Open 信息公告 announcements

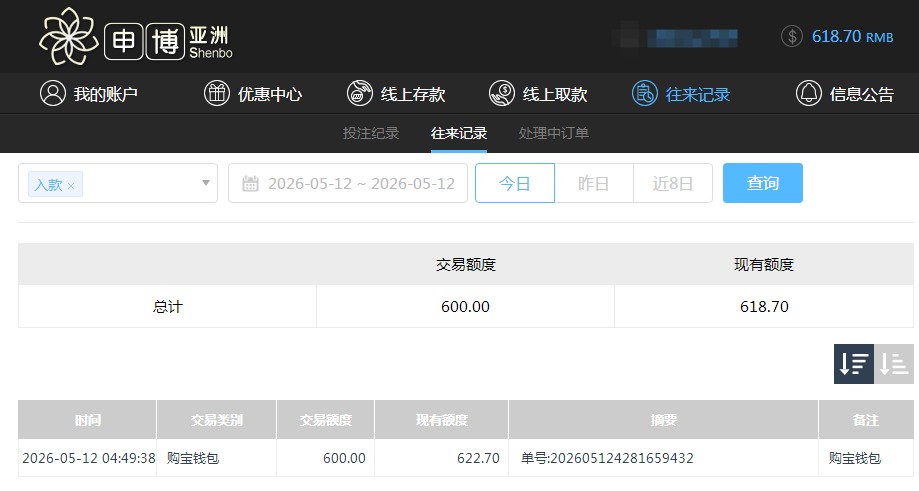tap(845, 94)
